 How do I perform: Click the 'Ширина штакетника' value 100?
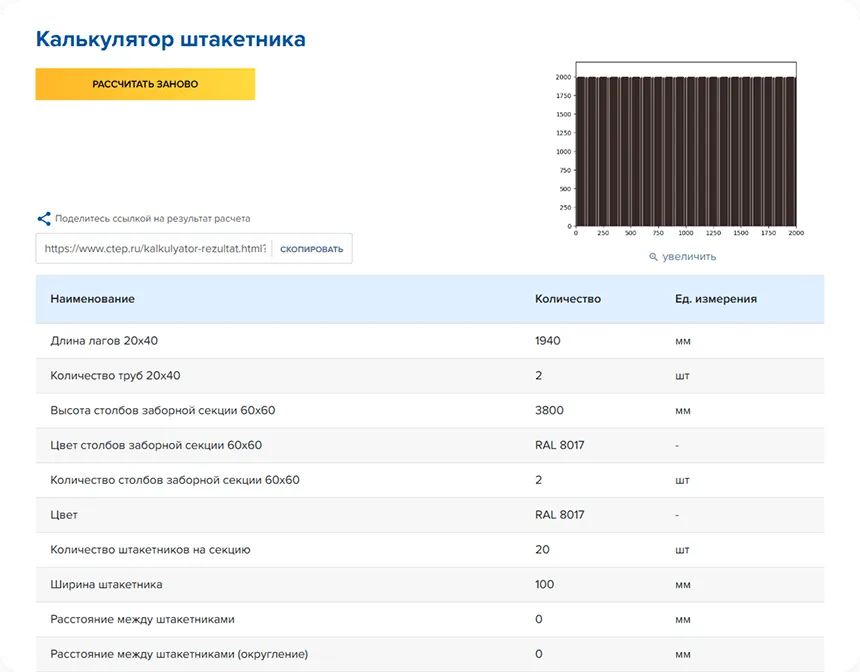[x=544, y=584]
